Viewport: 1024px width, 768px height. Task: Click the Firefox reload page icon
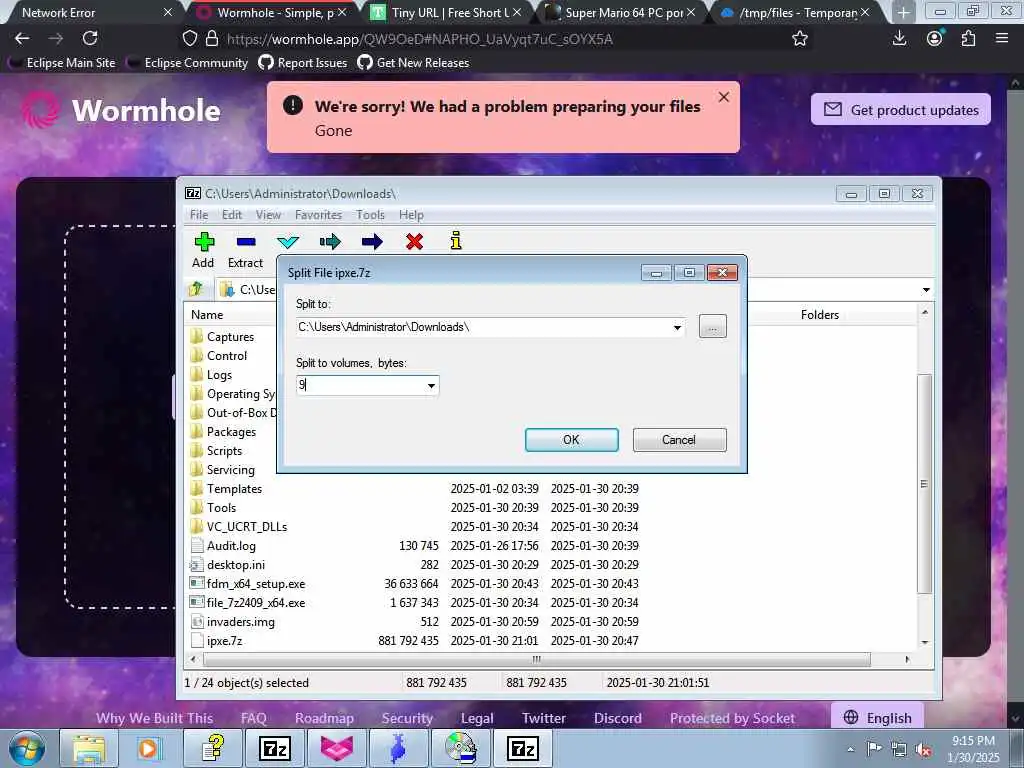[90, 39]
